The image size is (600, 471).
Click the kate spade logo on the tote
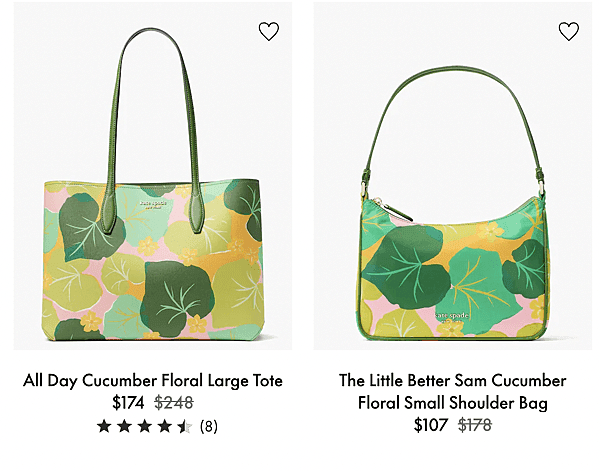tap(153, 204)
